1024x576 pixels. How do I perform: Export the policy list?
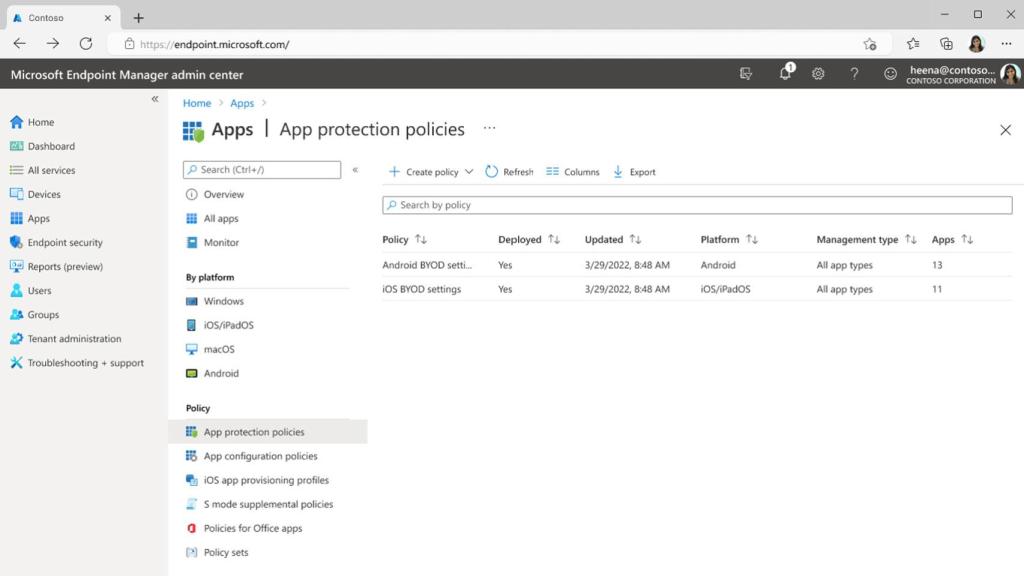point(634,172)
